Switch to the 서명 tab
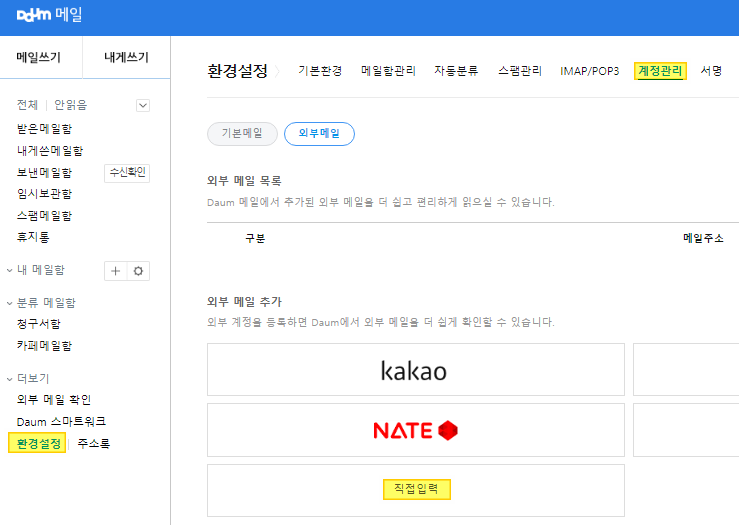 [711, 71]
